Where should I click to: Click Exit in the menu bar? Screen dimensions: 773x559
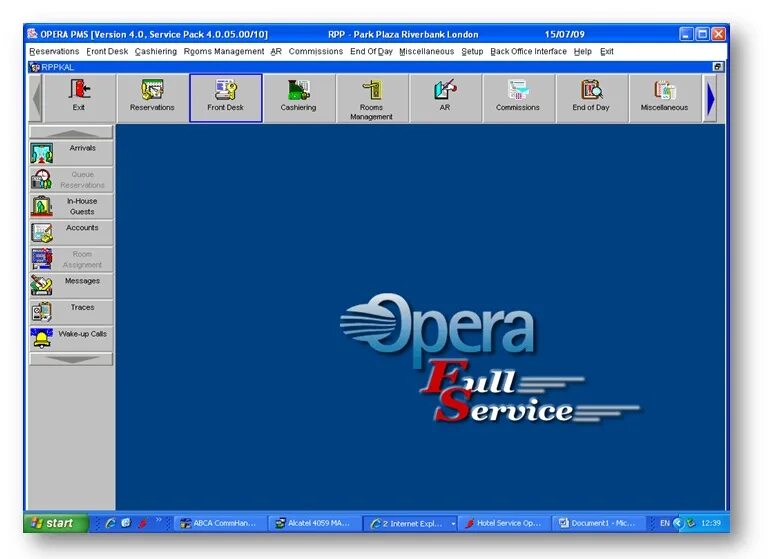607,51
